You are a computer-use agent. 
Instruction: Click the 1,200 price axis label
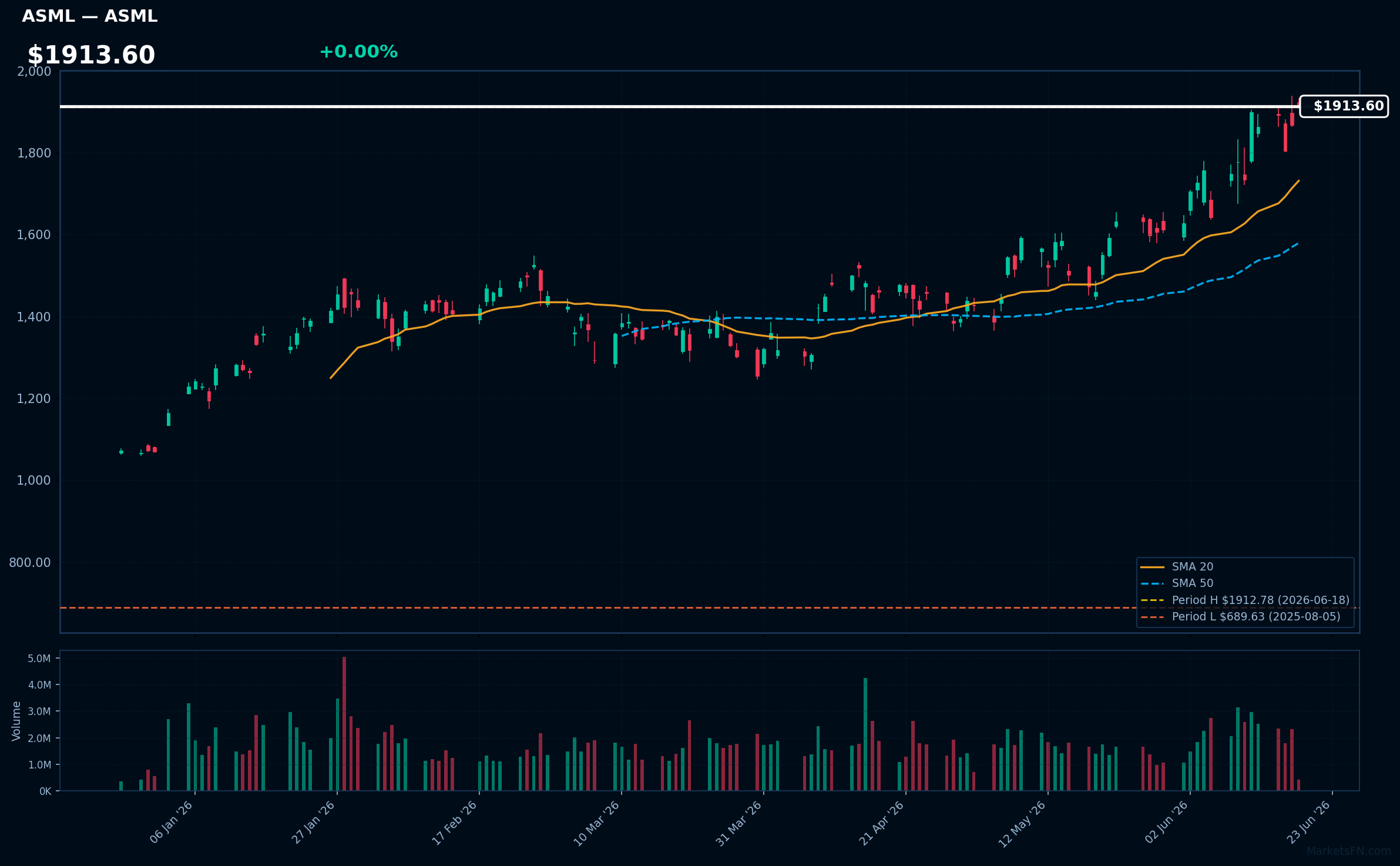34,399
